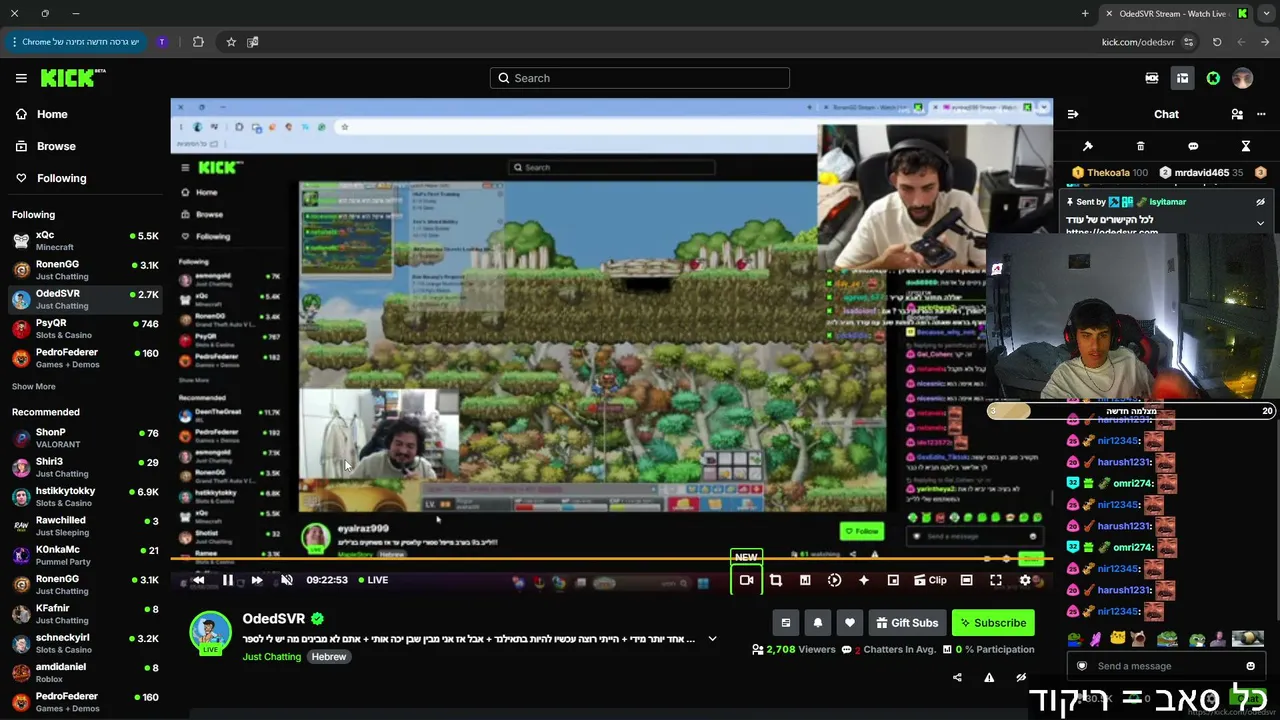Open the green Kick coin icon
The height and width of the screenshot is (720, 1280).
[x=1213, y=78]
